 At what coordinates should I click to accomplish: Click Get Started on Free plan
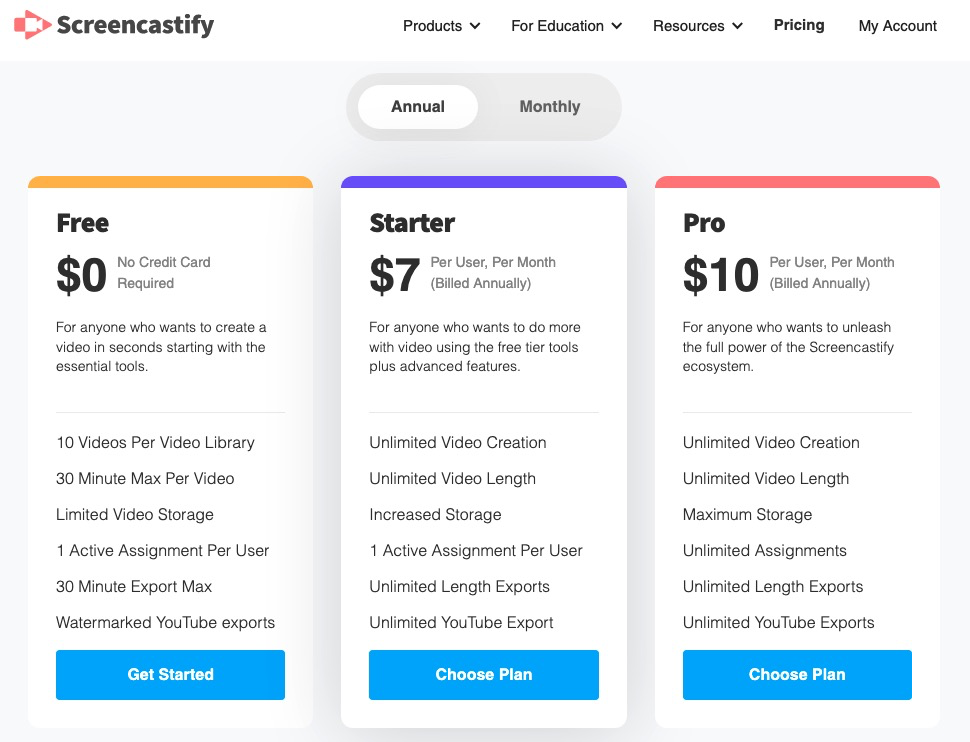170,675
